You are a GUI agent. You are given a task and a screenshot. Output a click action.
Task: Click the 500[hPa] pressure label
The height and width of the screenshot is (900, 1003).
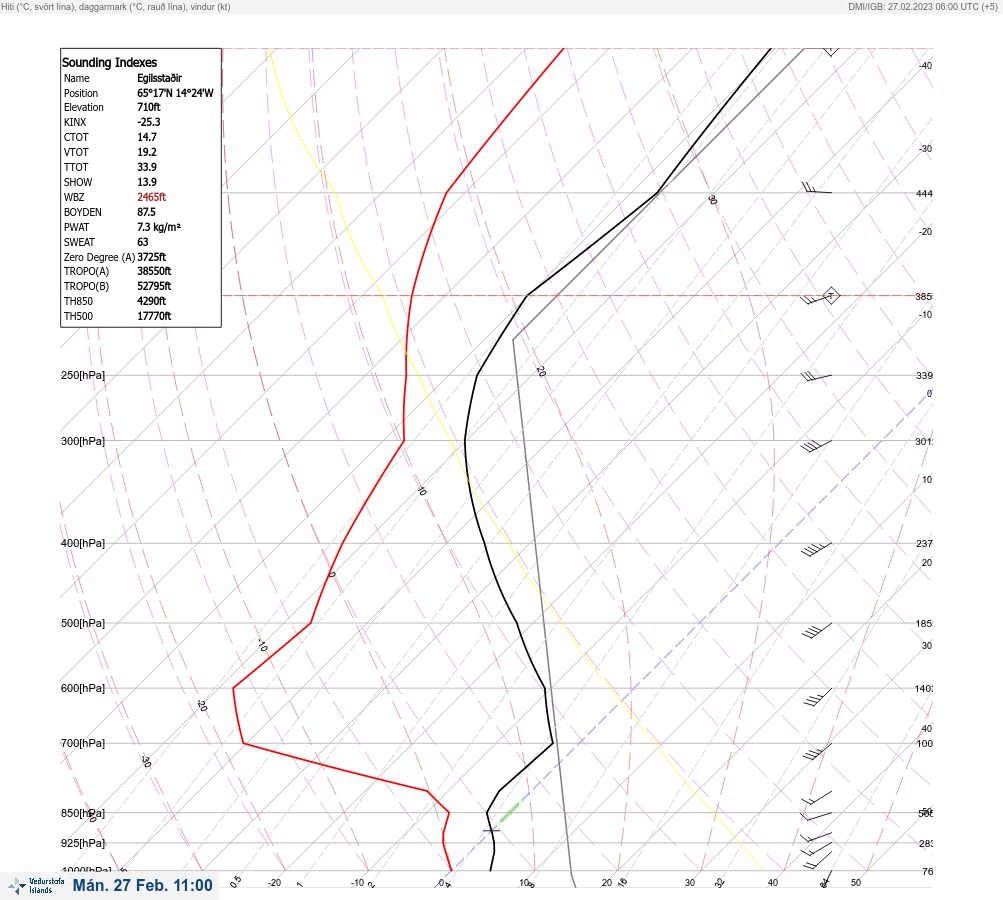[x=83, y=623]
